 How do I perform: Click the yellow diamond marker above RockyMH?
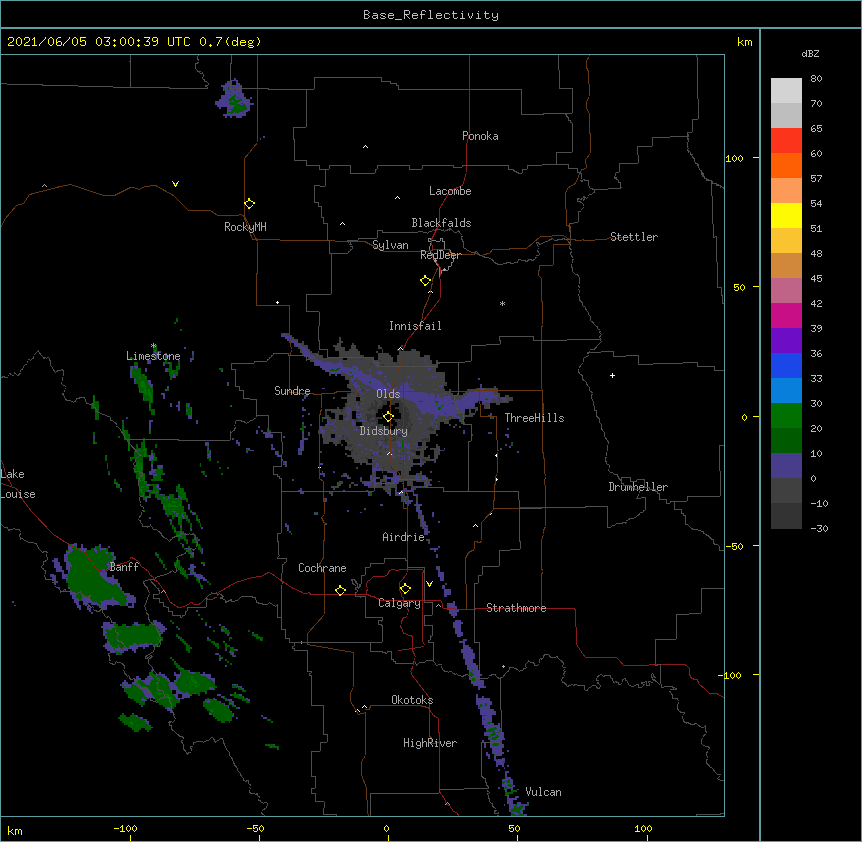pos(249,204)
